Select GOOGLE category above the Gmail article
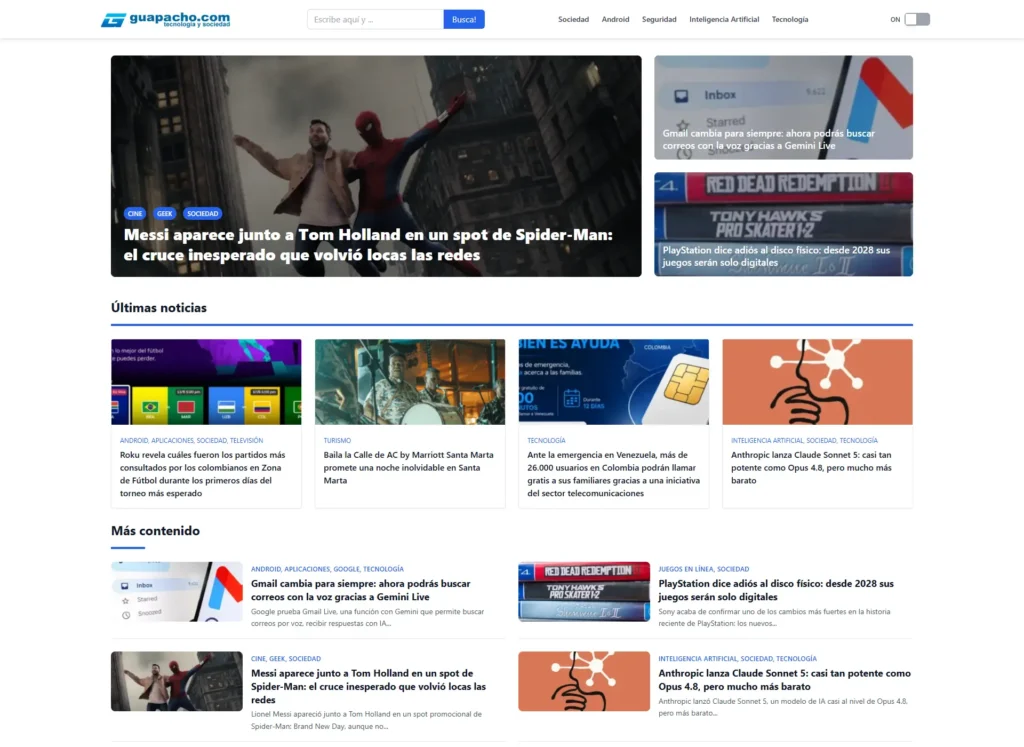 point(346,569)
